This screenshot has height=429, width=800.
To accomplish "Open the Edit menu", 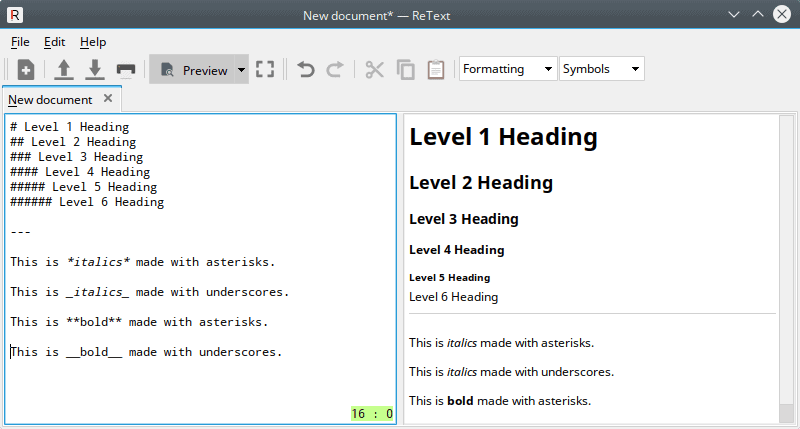I will point(54,42).
